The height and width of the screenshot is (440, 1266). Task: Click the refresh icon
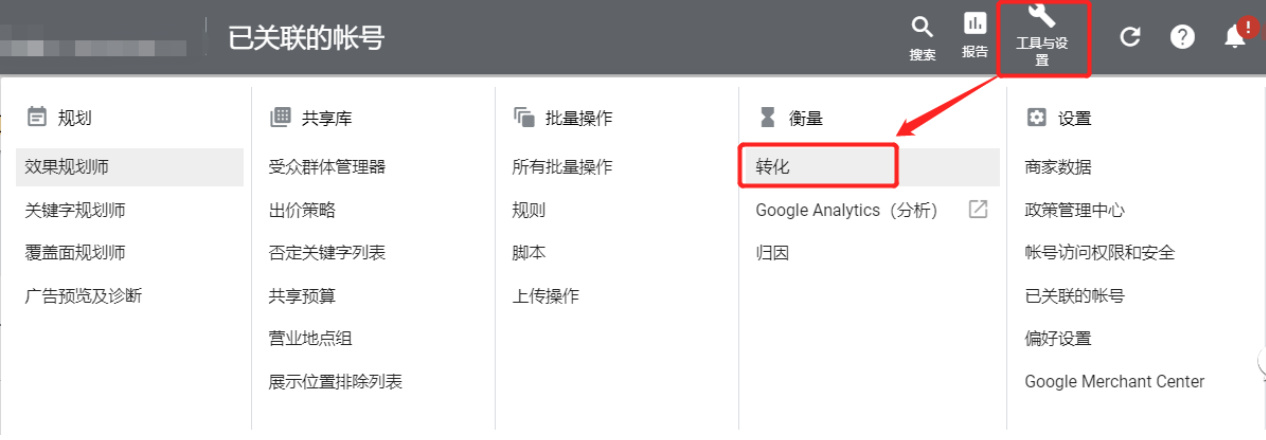coord(1130,37)
